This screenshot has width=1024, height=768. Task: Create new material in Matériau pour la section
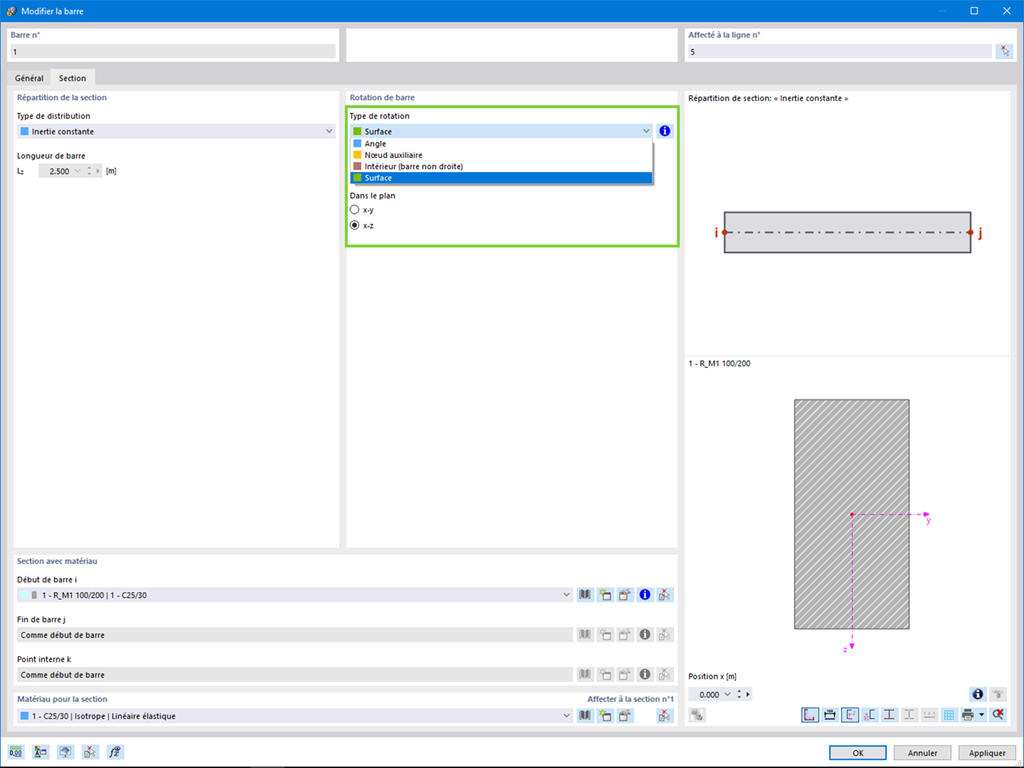[605, 716]
